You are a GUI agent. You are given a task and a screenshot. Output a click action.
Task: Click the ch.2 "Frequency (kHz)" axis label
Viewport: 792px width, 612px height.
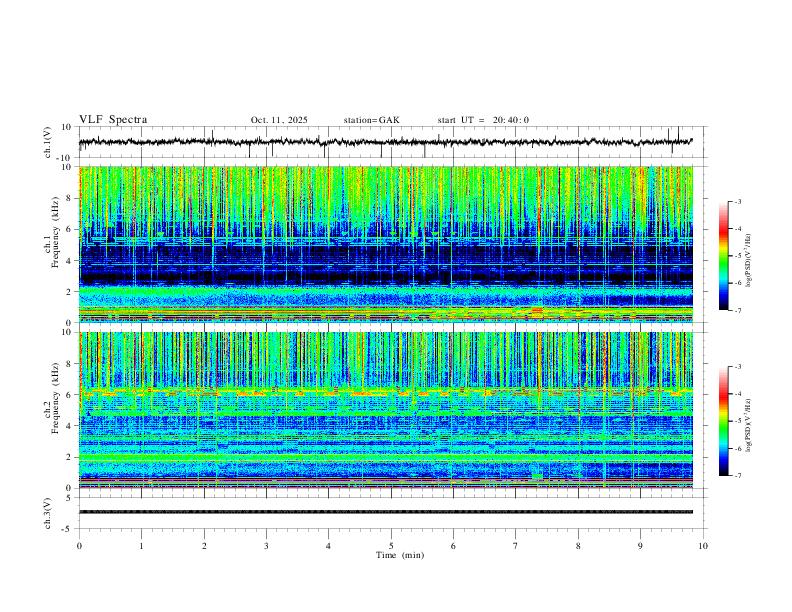tap(55, 398)
